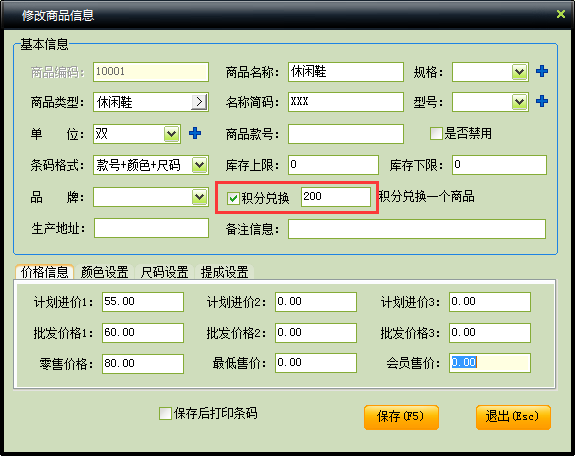Expand the 型号 dropdown
This screenshot has height=456, width=575.
click(519, 102)
